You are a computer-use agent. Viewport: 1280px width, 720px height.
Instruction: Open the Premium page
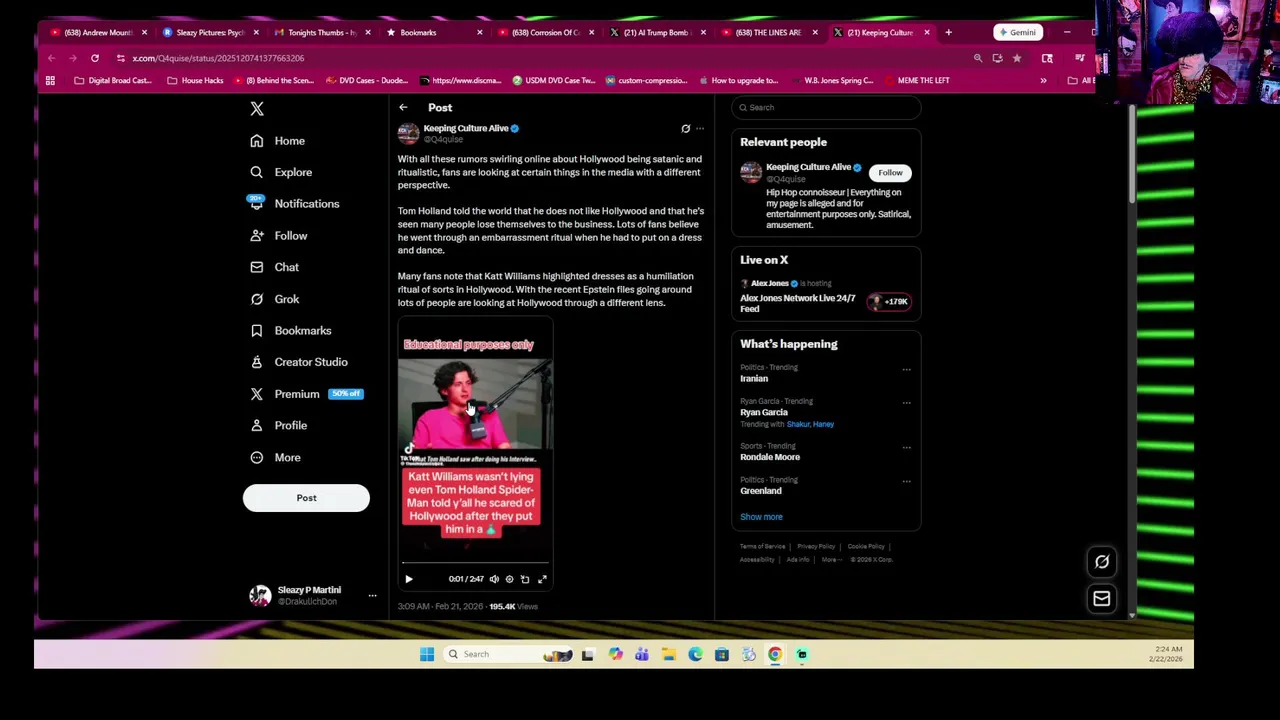[306, 394]
